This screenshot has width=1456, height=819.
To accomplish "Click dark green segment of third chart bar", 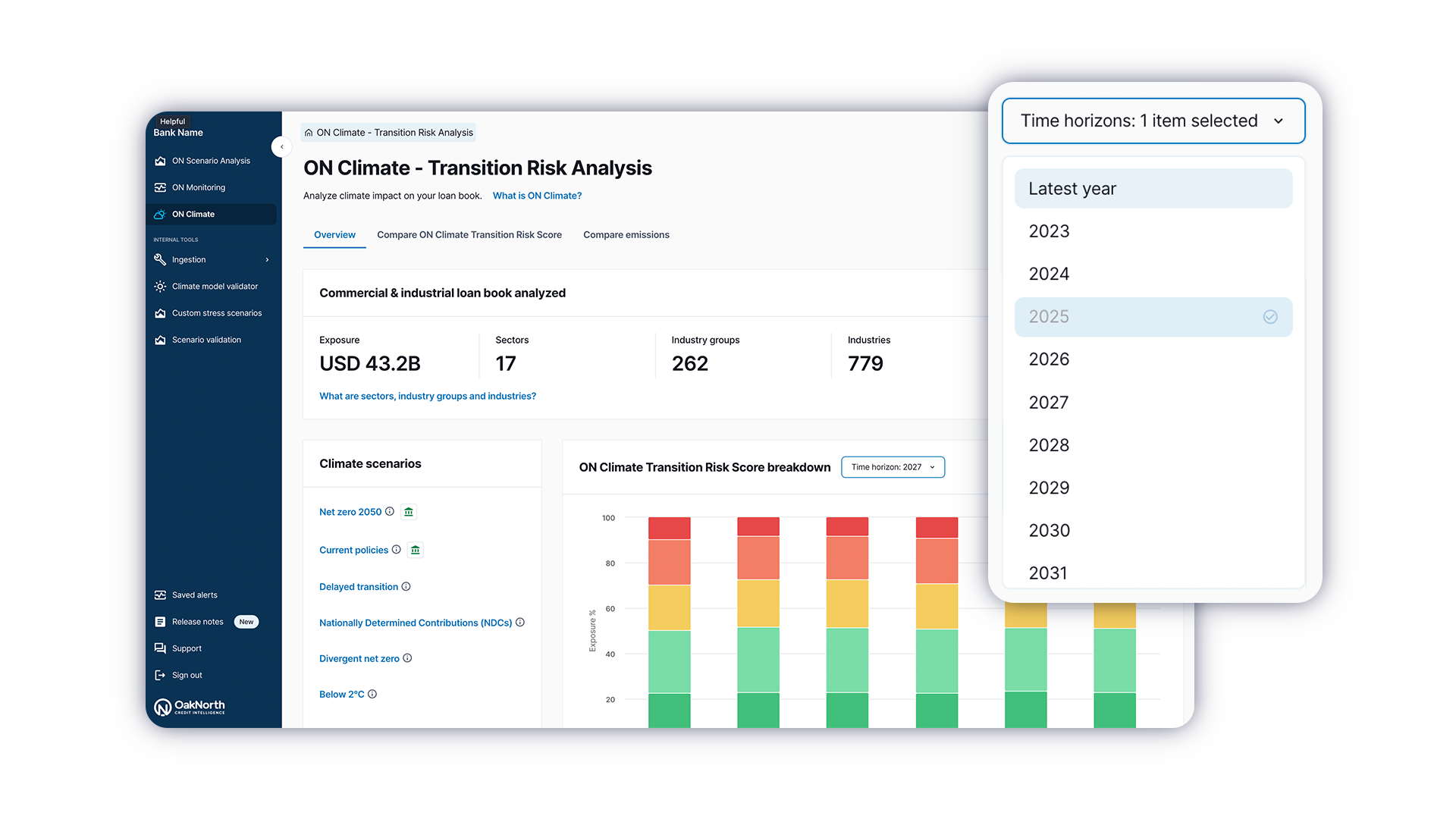I will (x=847, y=710).
